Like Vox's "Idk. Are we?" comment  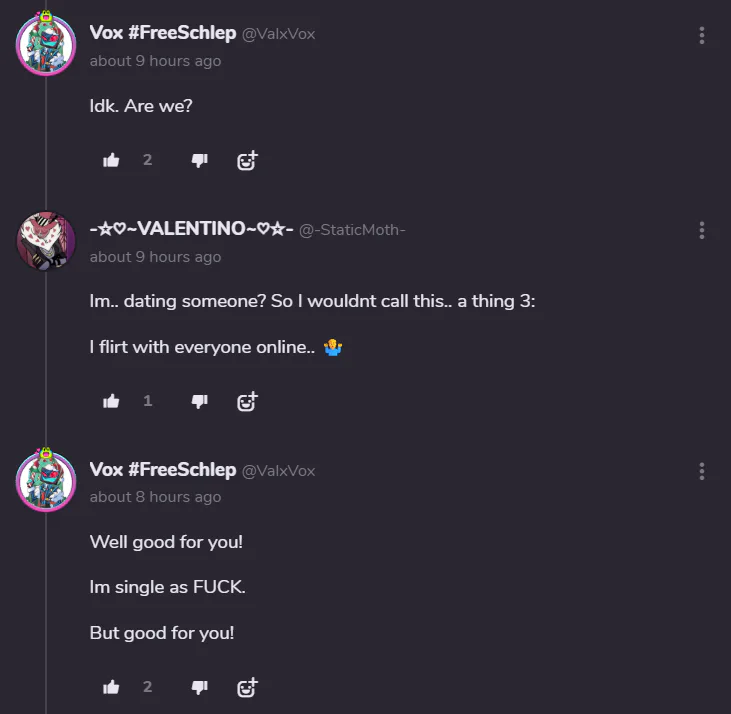click(111, 160)
